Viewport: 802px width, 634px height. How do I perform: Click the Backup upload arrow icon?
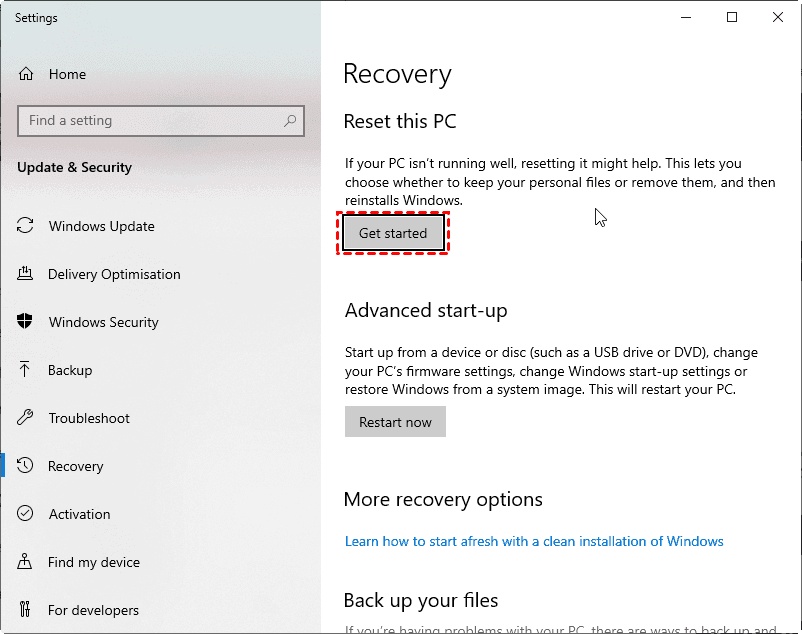click(x=26, y=370)
